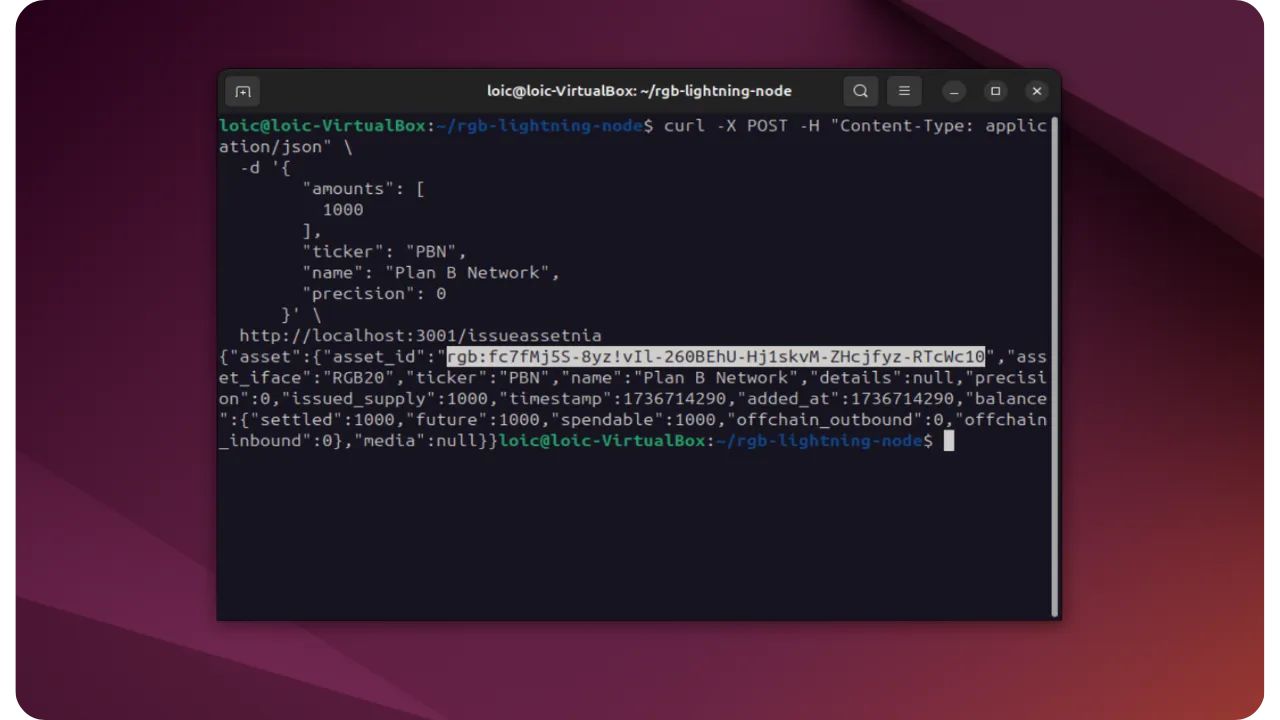1280x720 pixels.
Task: Minimize the terminal window
Action: coord(954,91)
